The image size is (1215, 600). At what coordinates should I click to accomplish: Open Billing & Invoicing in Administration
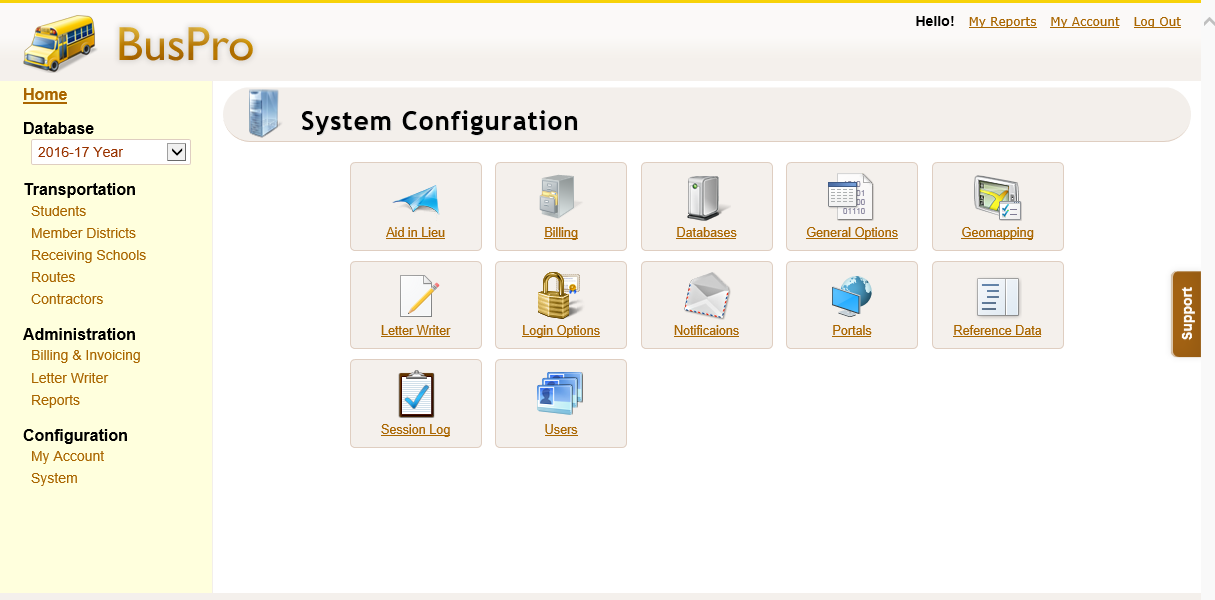(x=86, y=355)
